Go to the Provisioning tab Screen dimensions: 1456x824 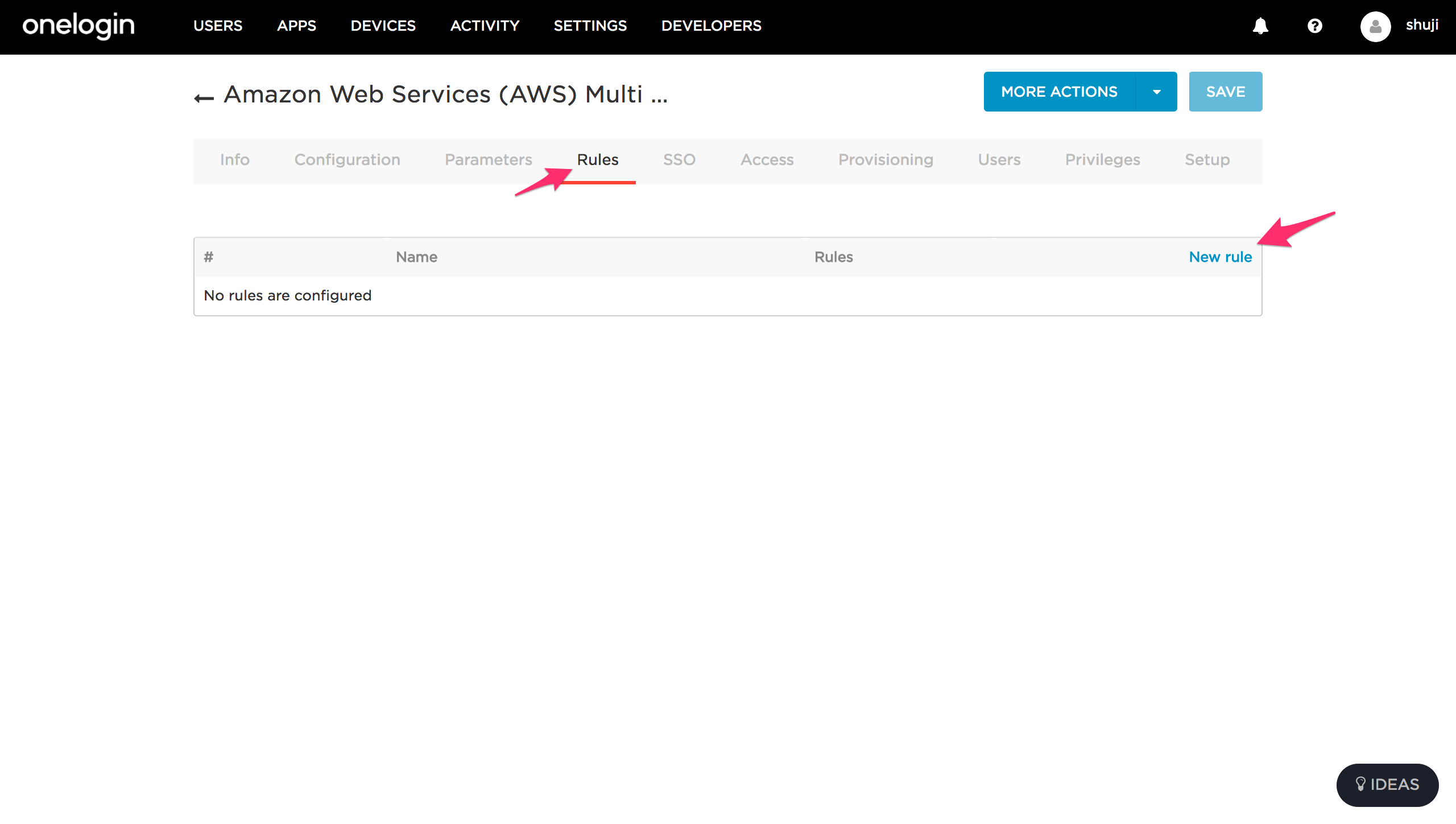click(x=886, y=160)
